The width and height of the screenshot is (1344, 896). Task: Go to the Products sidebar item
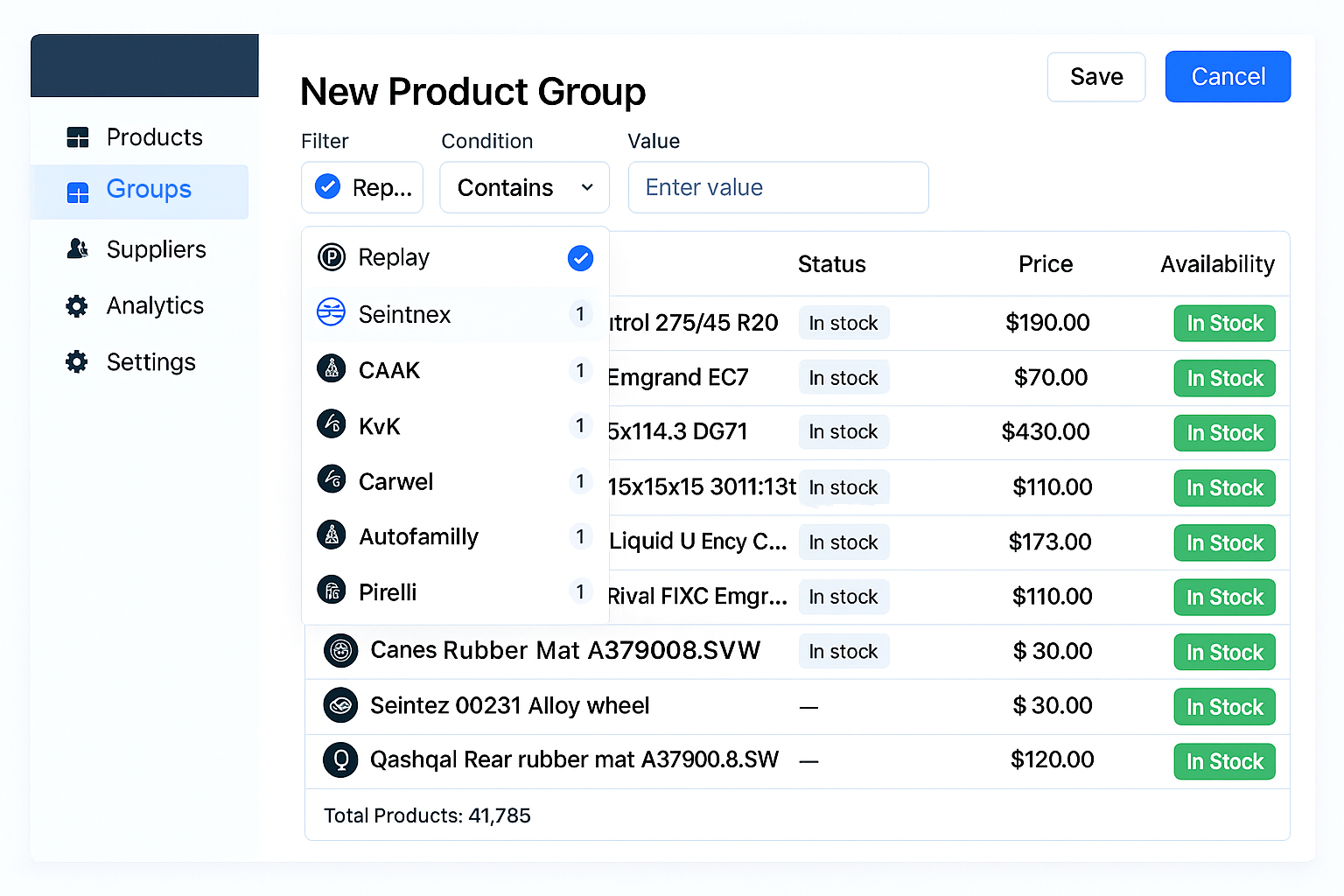point(154,137)
